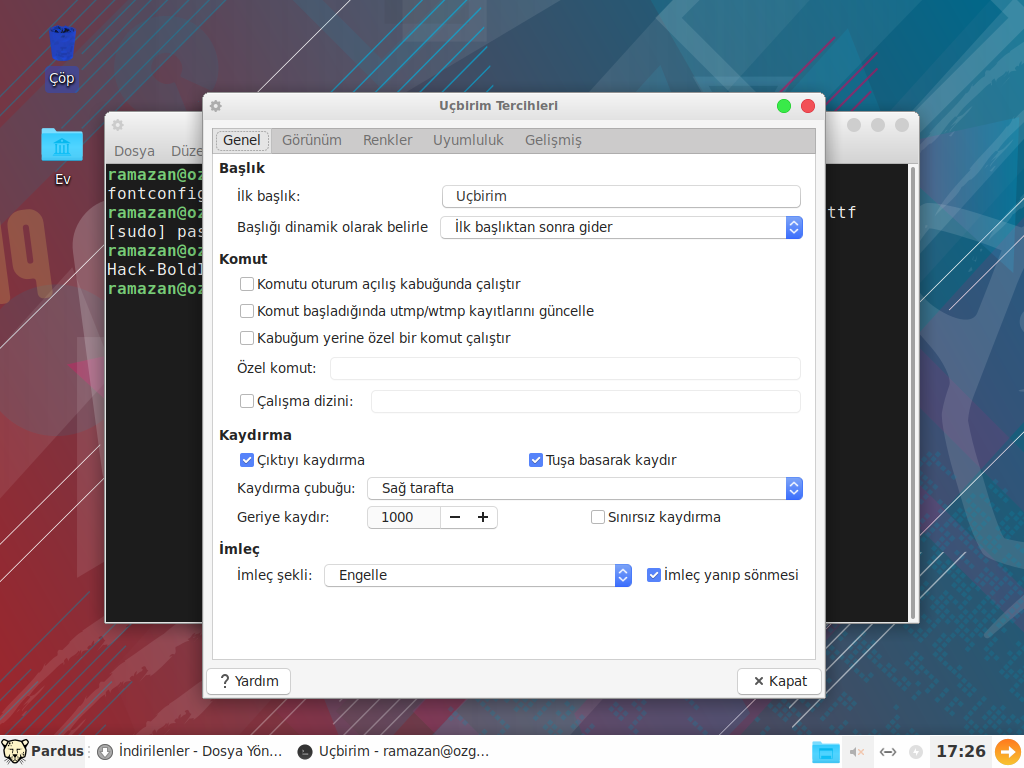Screen dimensions: 1024x768
Task: Open the 'Kaydırma çubuğu' position dropdown
Action: 584,488
